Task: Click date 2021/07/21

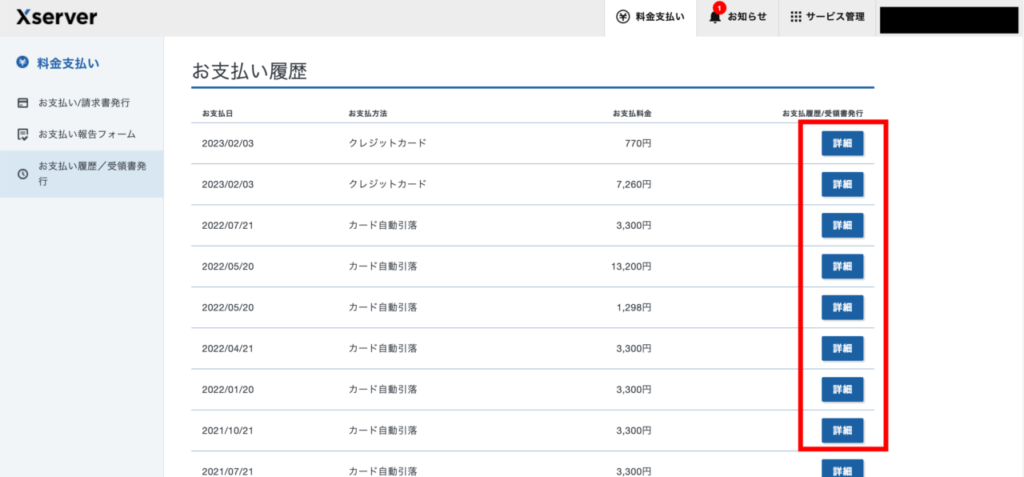Action: (227, 471)
